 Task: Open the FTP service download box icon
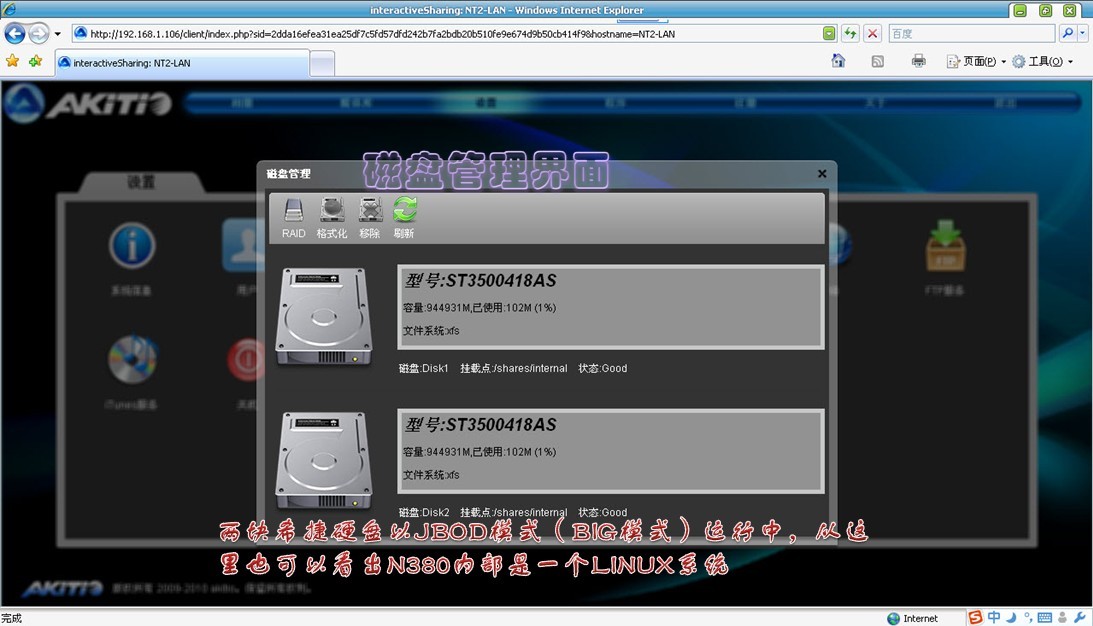945,245
